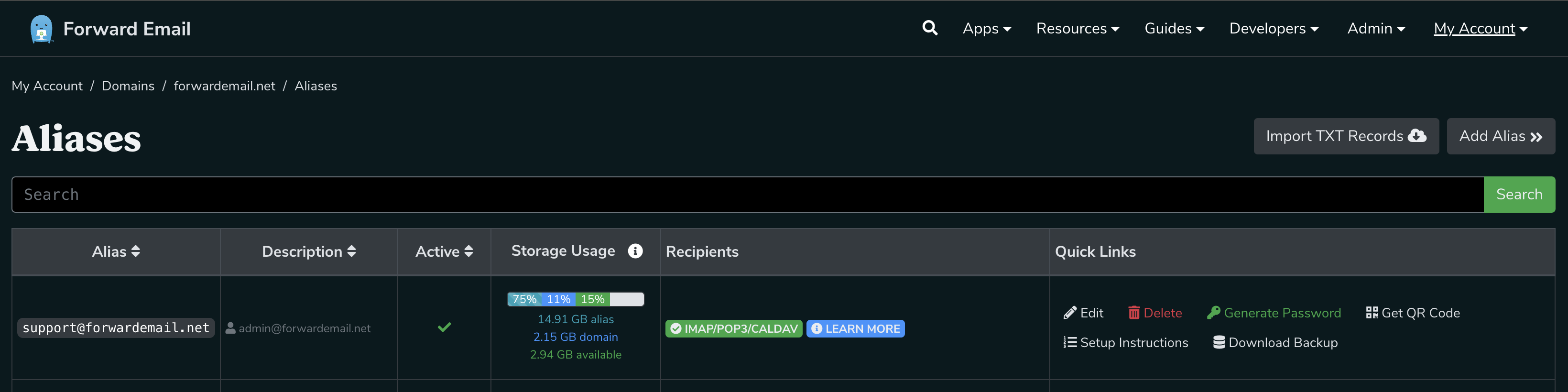Open Setup Instructions list link
The width and height of the screenshot is (1568, 392).
point(1125,343)
